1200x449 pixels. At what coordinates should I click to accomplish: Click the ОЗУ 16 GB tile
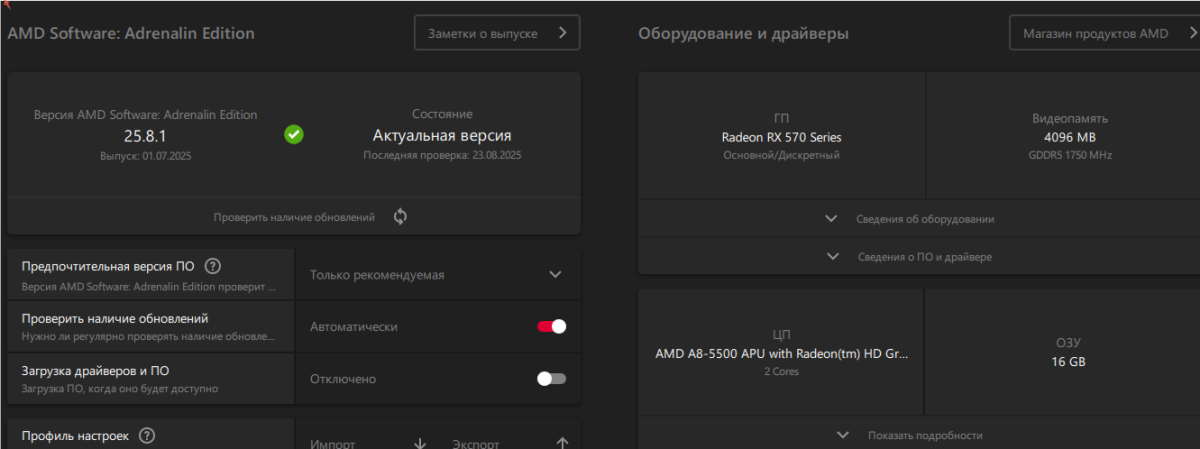click(1068, 352)
